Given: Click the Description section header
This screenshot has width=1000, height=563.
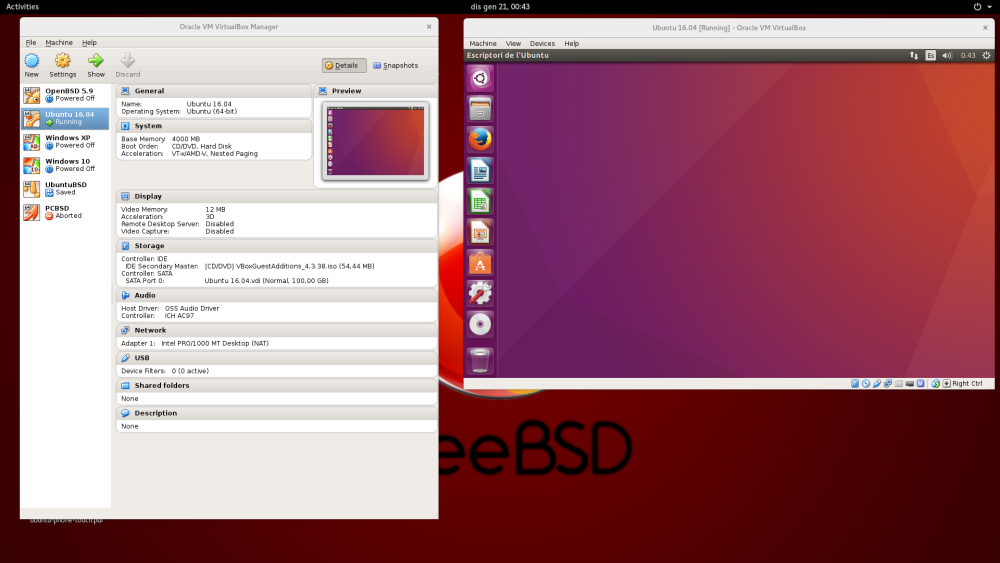Looking at the screenshot, I should 277,413.
